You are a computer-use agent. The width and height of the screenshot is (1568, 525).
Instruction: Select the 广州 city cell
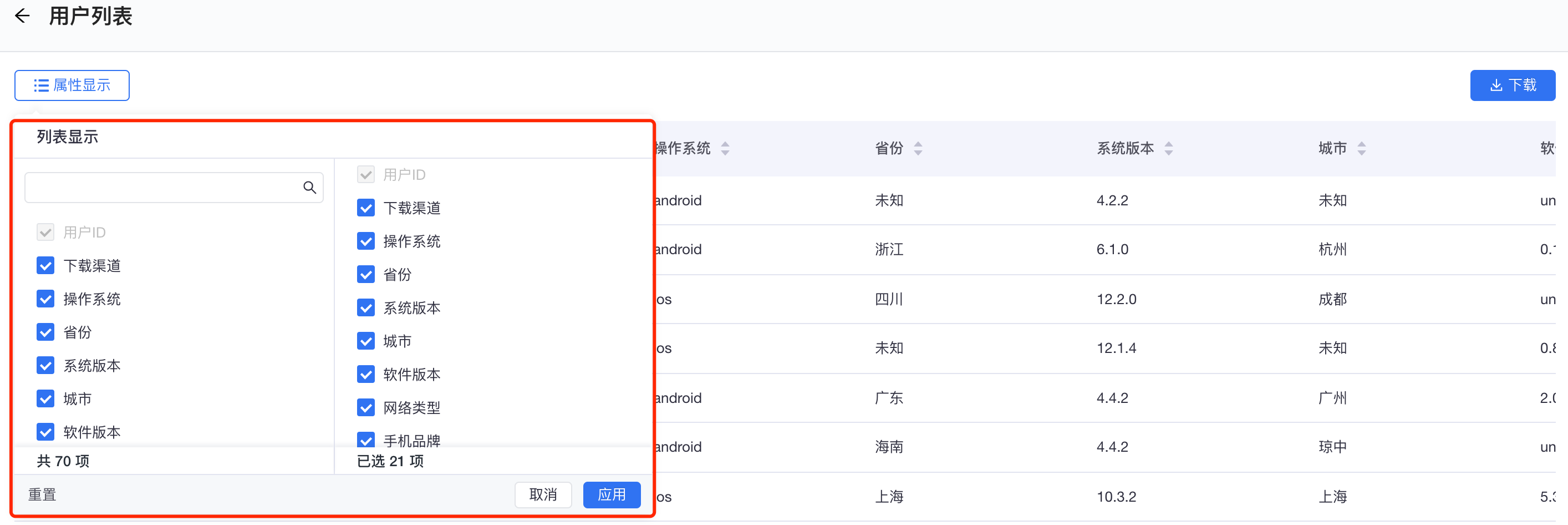[1332, 398]
